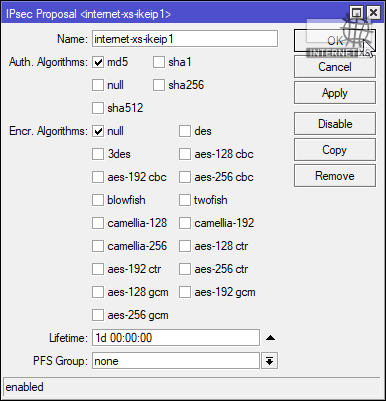Tick camellia-192 encryption
The height and width of the screenshot is (401, 386).
185,223
